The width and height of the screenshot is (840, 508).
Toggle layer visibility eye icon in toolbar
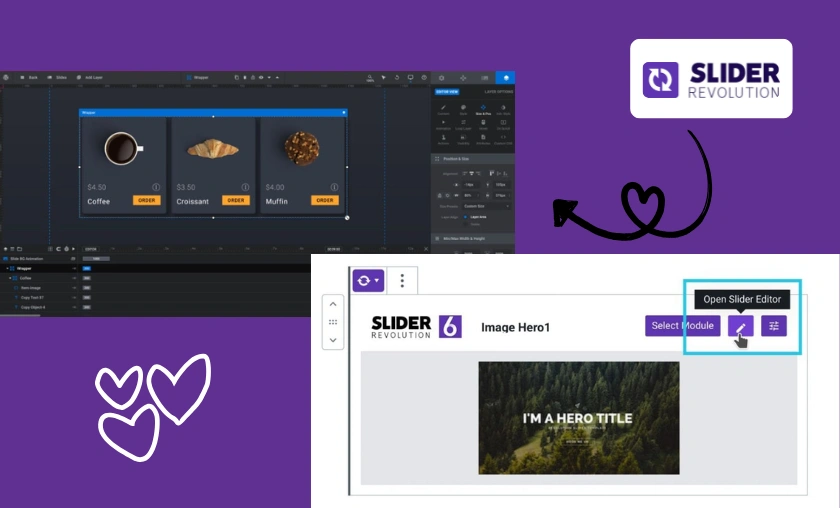tap(261, 78)
